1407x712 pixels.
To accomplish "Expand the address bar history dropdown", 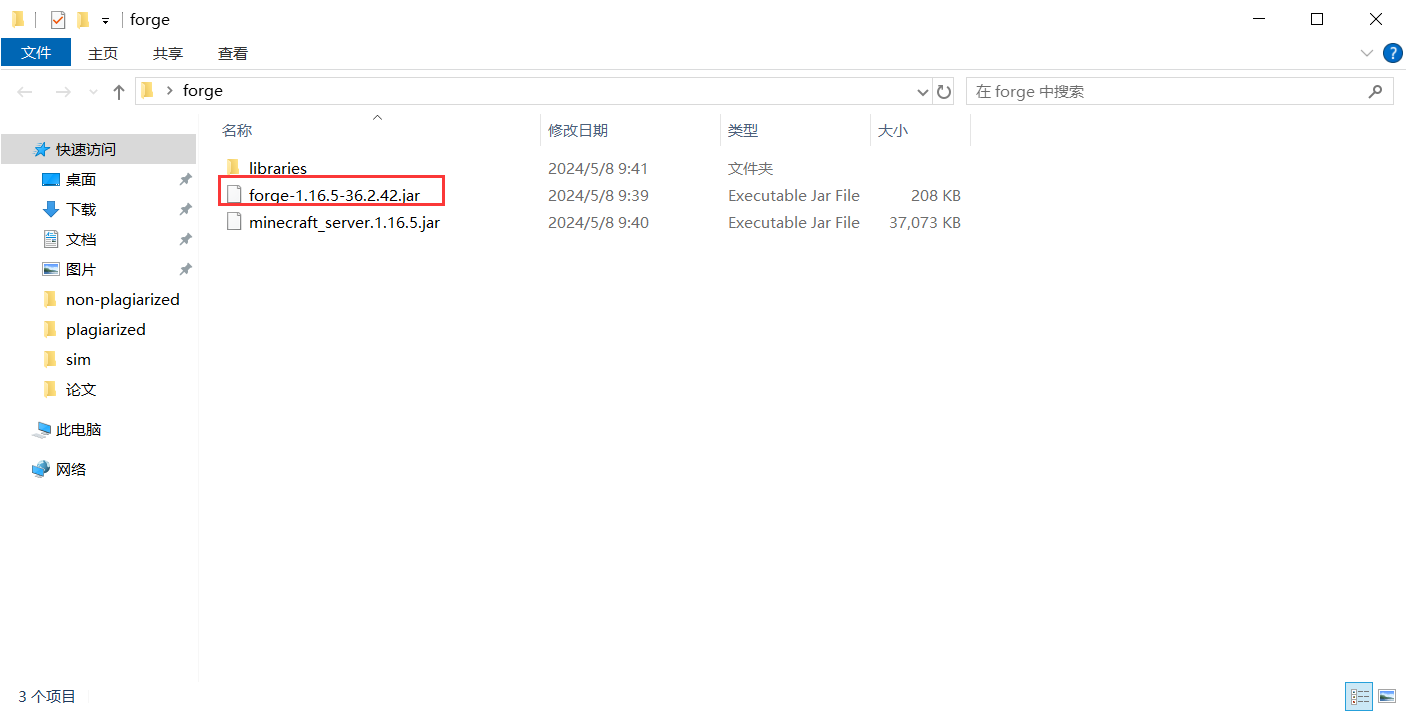I will 923,91.
